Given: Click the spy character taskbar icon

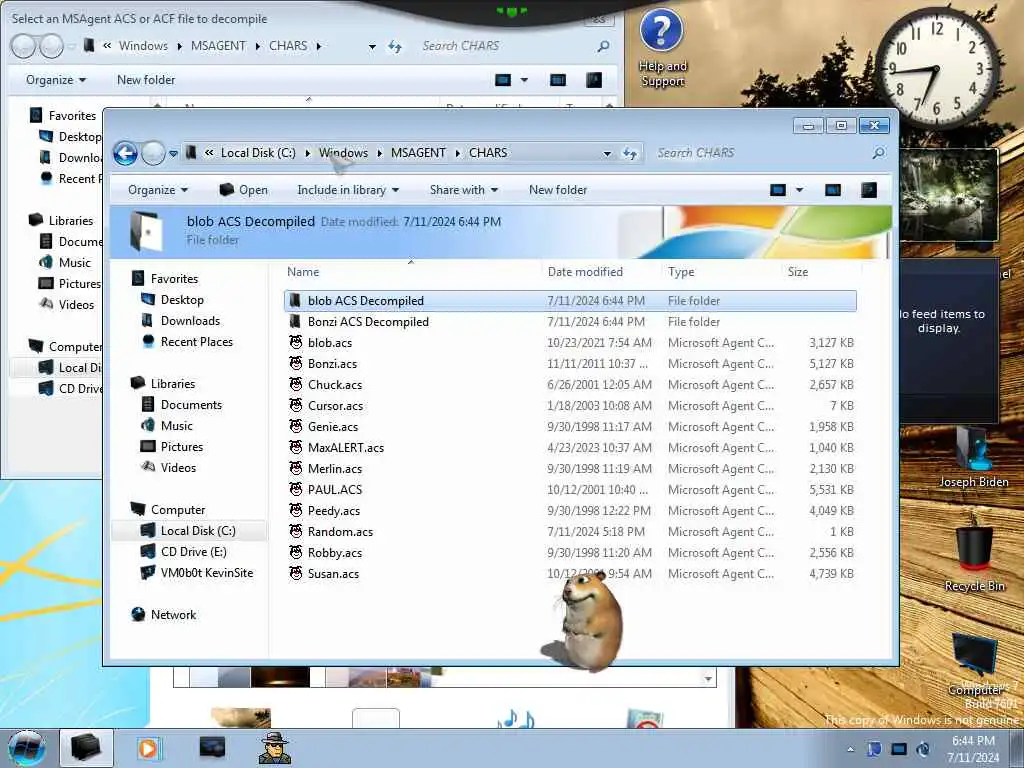Looking at the screenshot, I should (274, 748).
